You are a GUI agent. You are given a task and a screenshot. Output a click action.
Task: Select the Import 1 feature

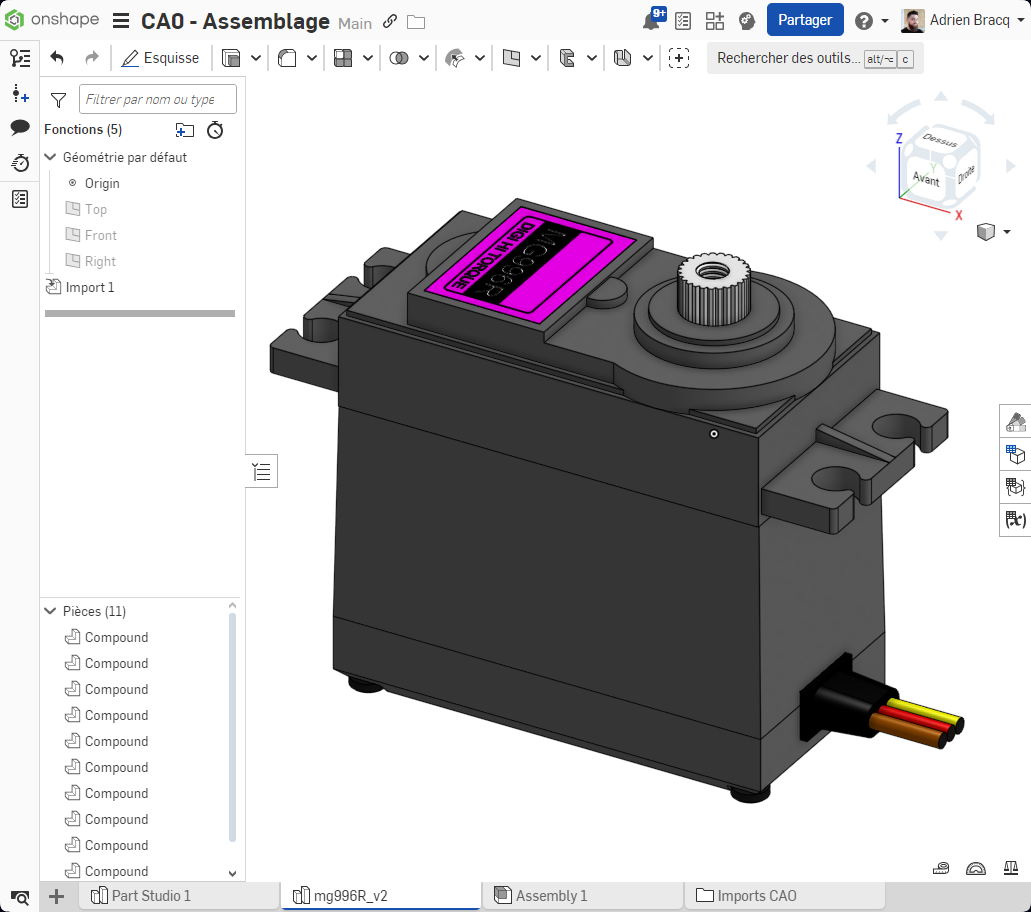point(89,287)
